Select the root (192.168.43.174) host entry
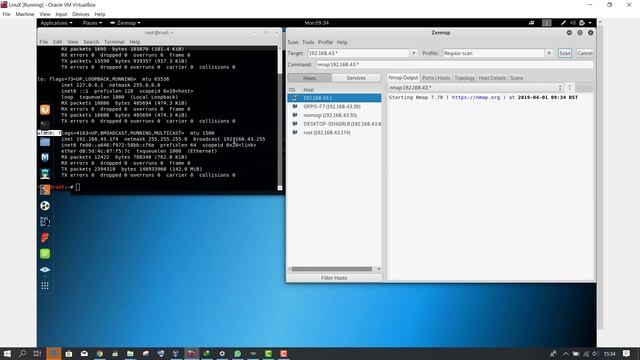640x360 pixels. coord(334,133)
